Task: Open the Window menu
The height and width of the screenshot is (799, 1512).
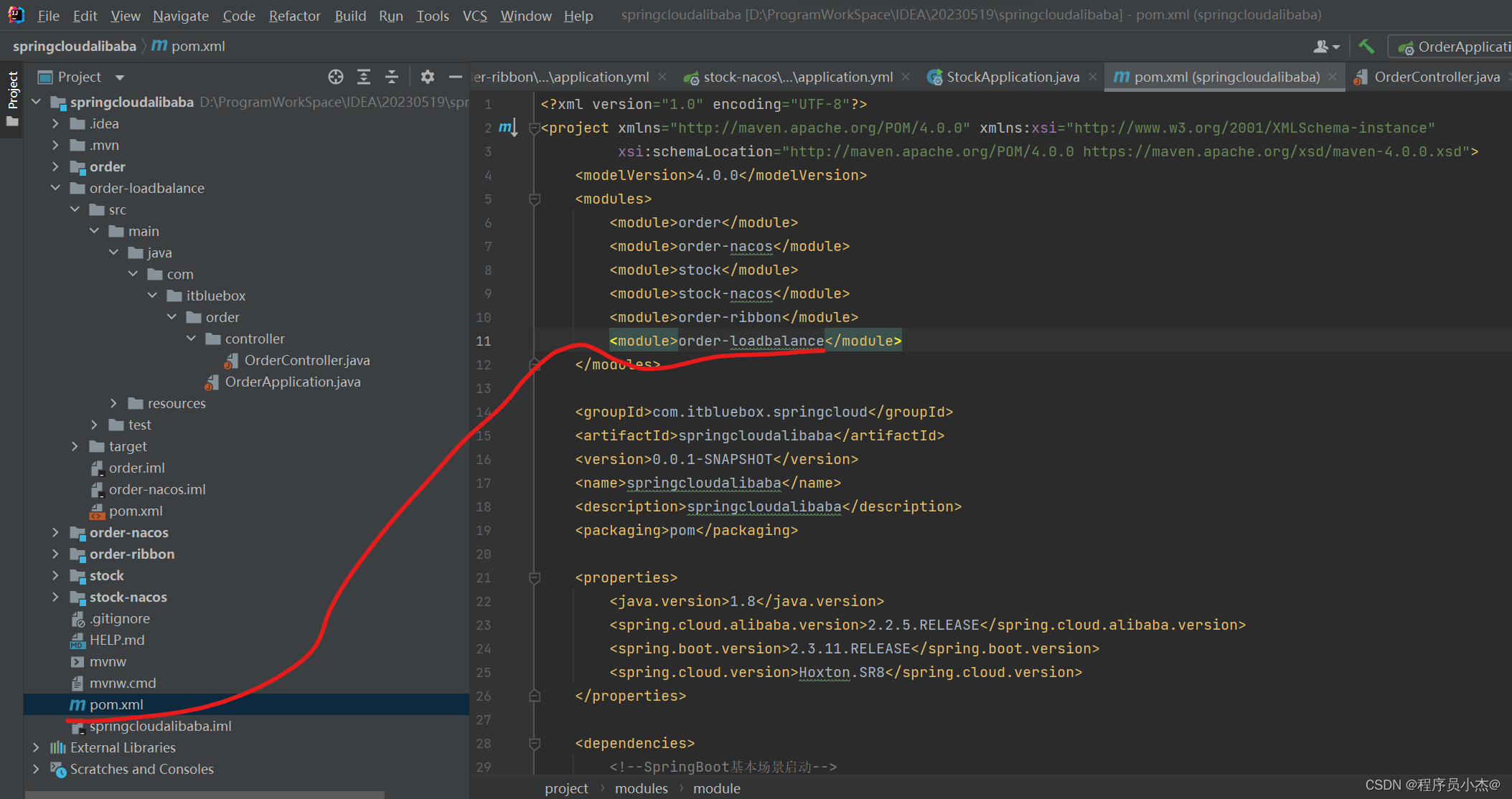Action: click(526, 16)
